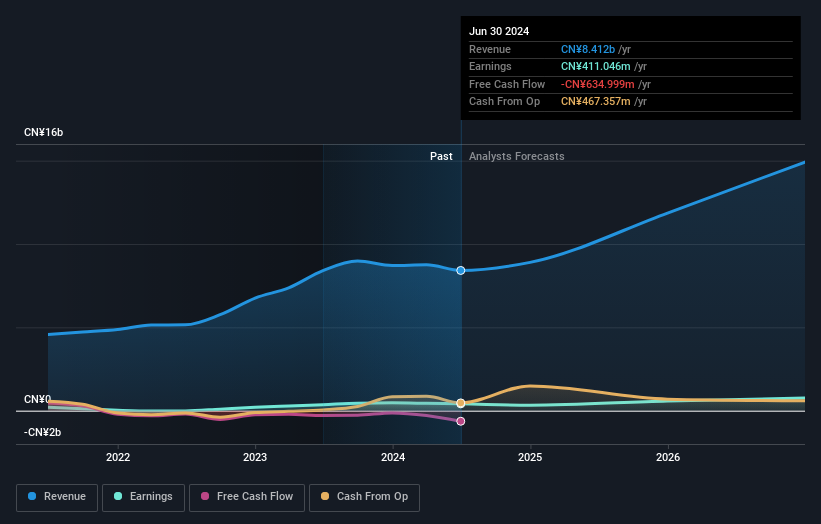
Task: Click the CN¥411.046m earnings value
Action: pyautogui.click(x=596, y=66)
